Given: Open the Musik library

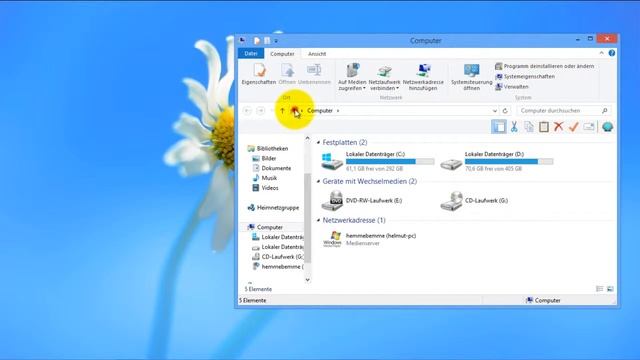Looking at the screenshot, I should 264,178.
